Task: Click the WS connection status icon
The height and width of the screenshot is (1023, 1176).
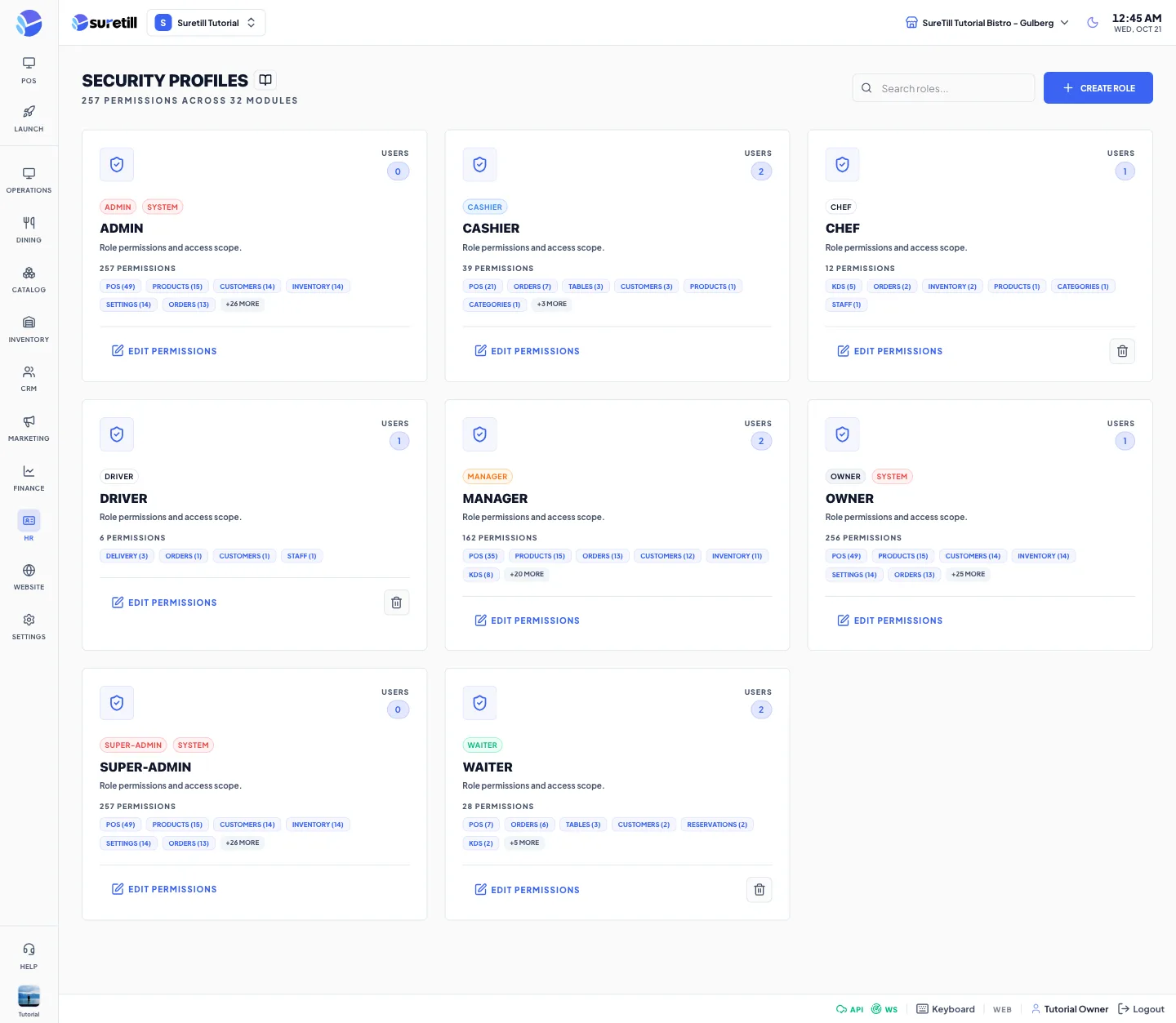Action: tap(884, 1009)
